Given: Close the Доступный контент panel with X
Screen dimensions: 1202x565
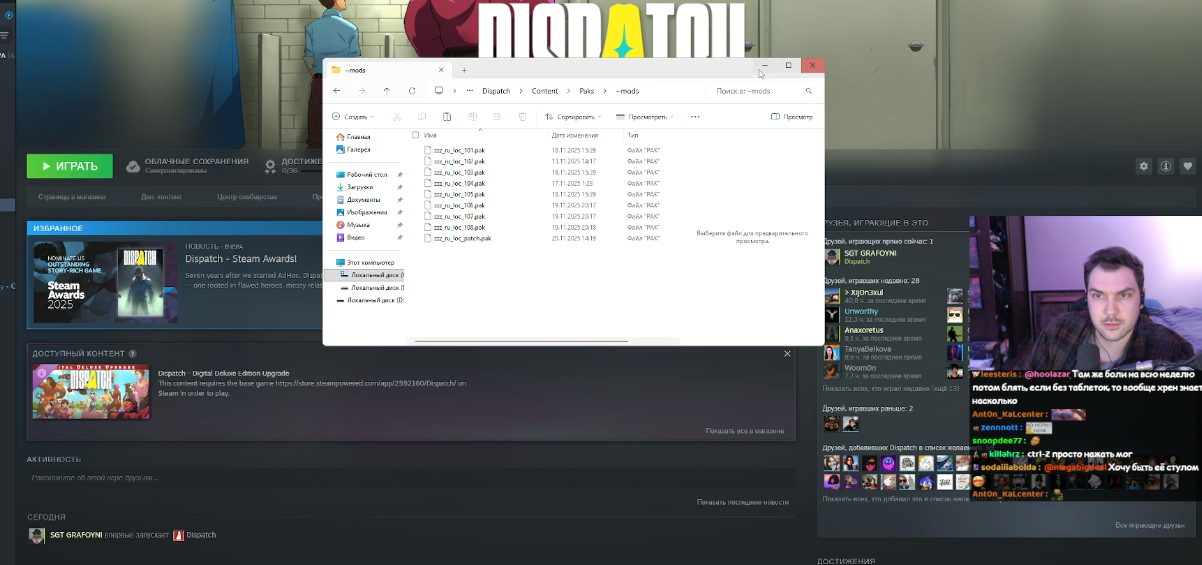Looking at the screenshot, I should pyautogui.click(x=788, y=354).
